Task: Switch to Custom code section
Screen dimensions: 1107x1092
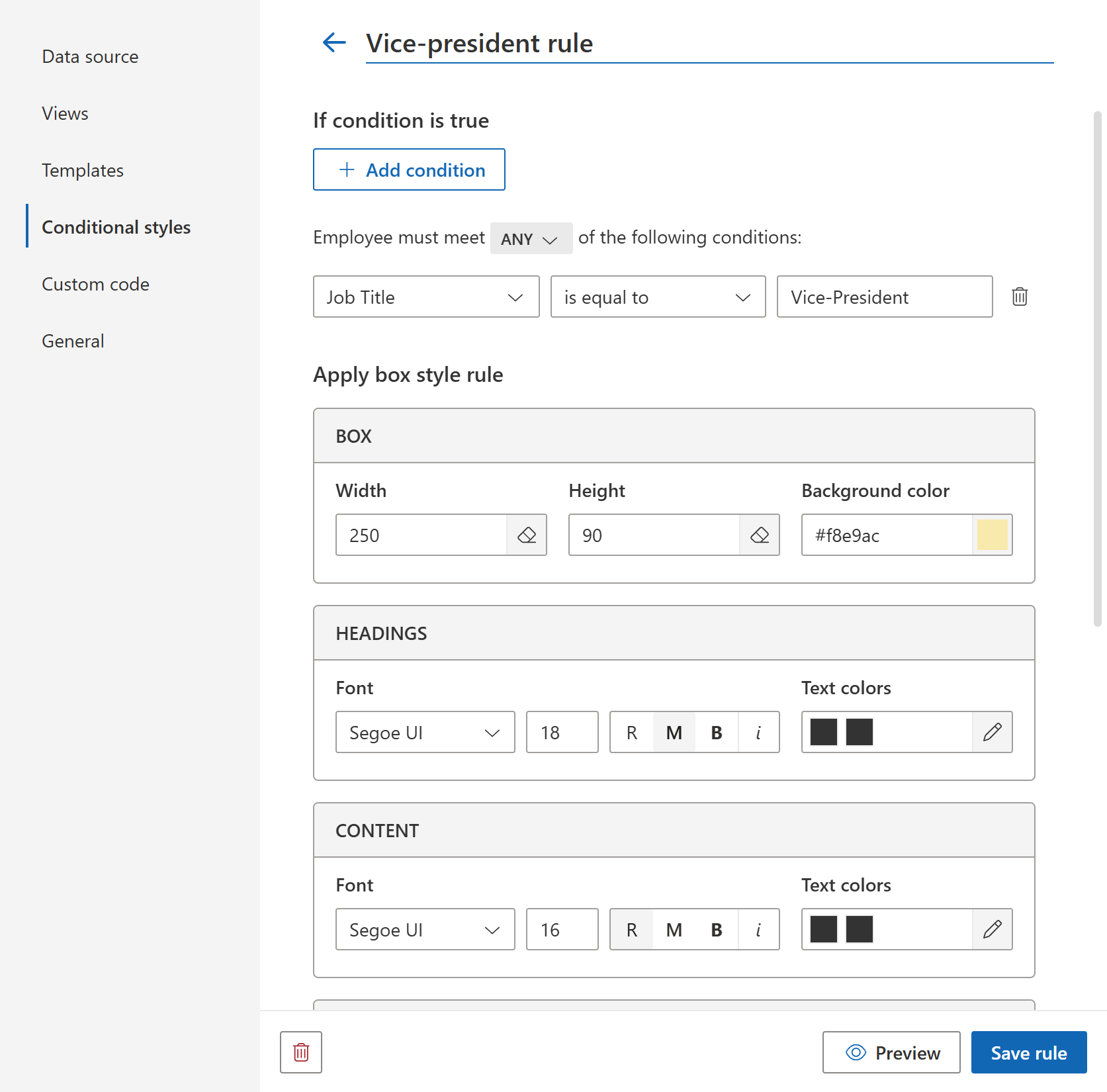Action: pos(95,284)
